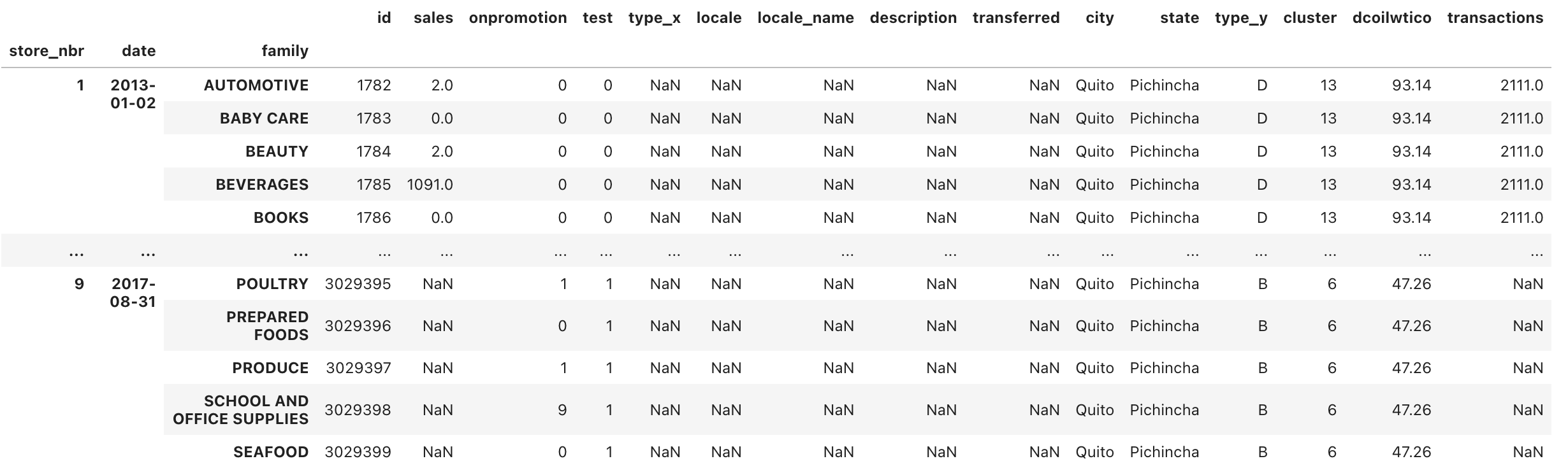Viewport: 1568px width, 475px height.
Task: Click the store_nbr index header
Action: [x=47, y=51]
